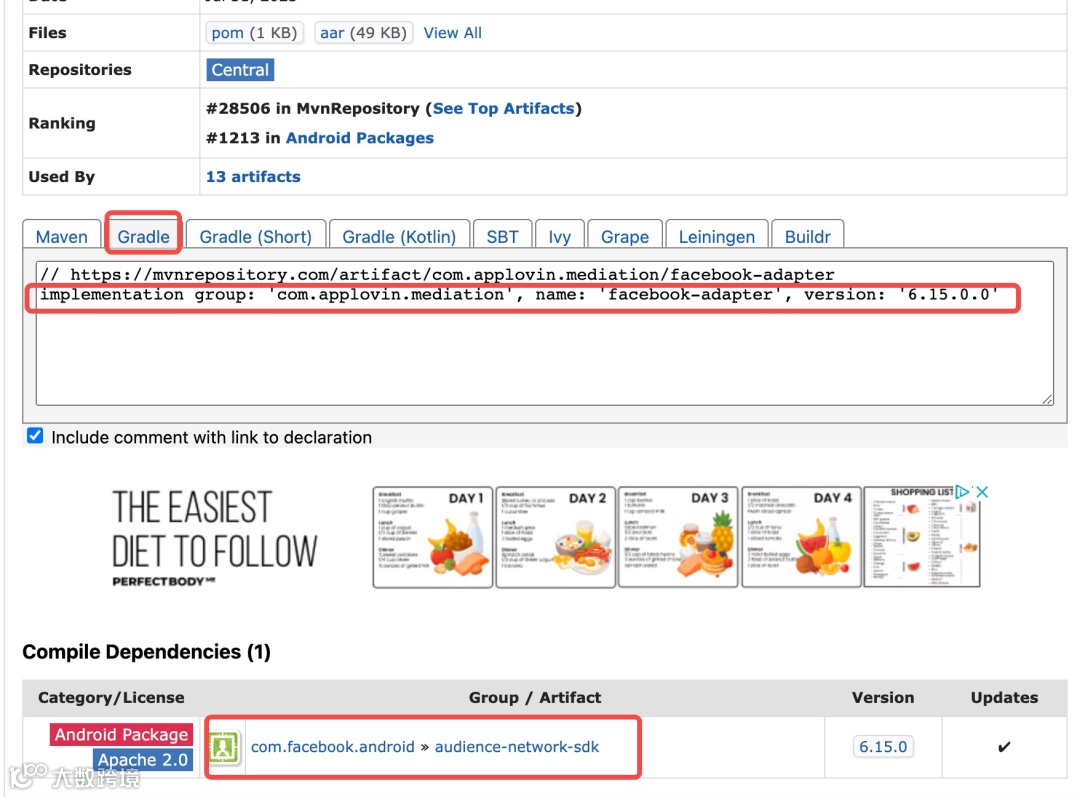
Task: Open the DAY 3 meal plan thumbnail
Action: pyautogui.click(x=678, y=537)
